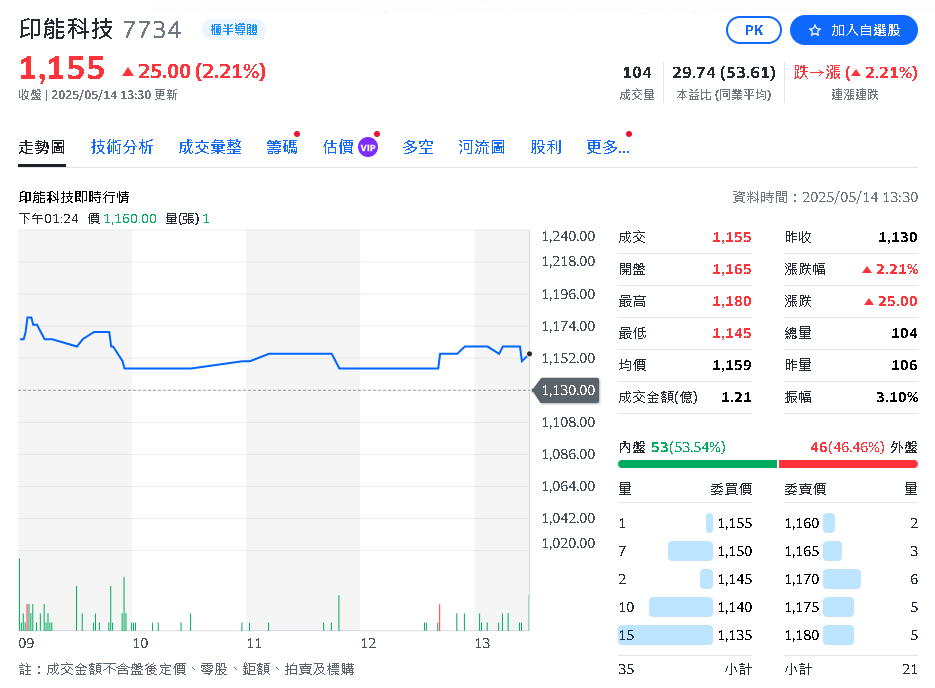Click the 委買價 column header
The width and height of the screenshot is (935, 688).
click(731, 489)
